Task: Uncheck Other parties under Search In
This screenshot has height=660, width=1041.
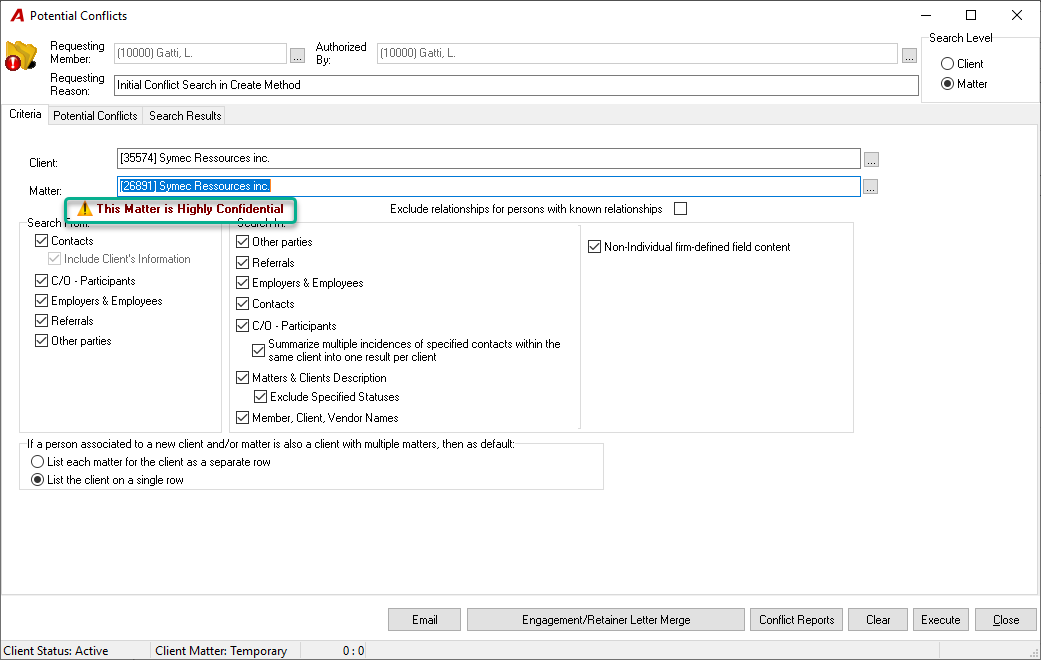Action: (x=242, y=242)
